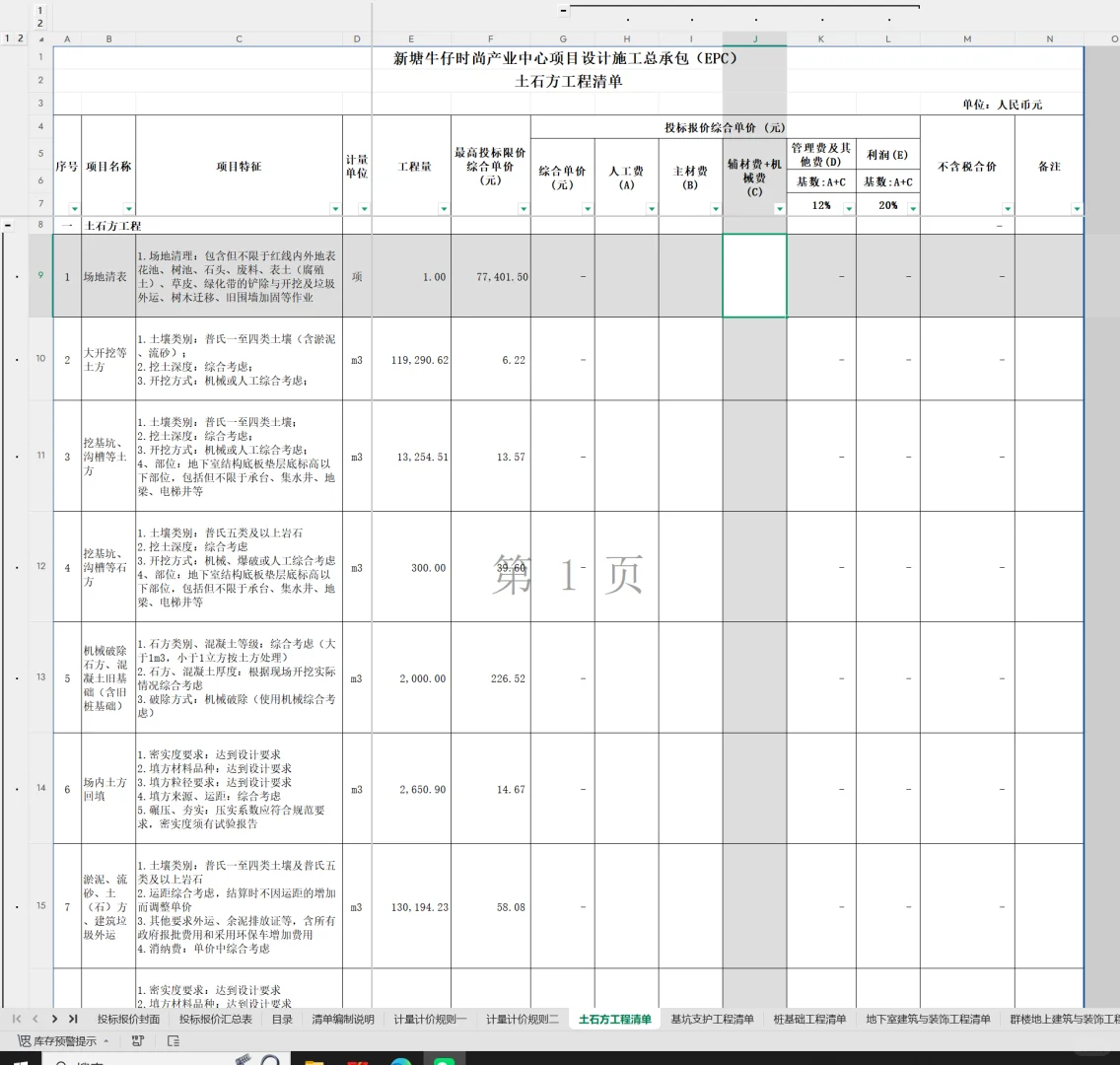Select row header 13
The height and width of the screenshot is (1065, 1120).
click(x=40, y=676)
